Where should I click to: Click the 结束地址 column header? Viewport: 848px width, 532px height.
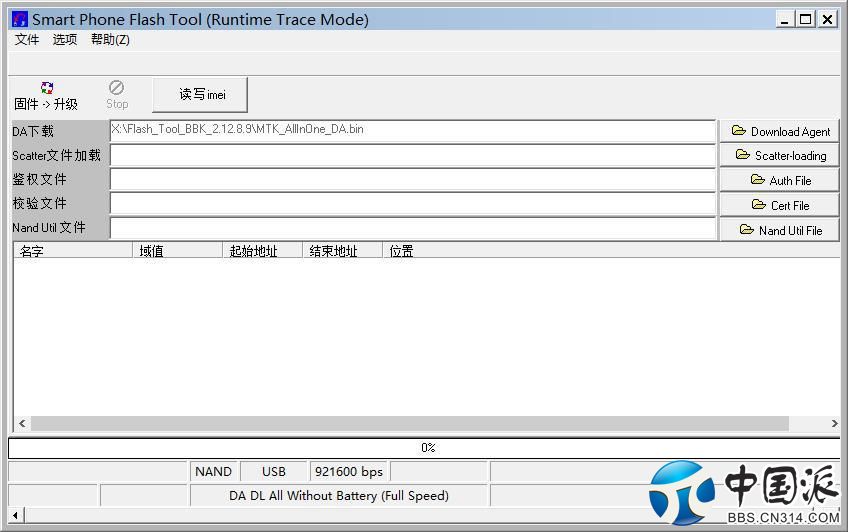342,250
